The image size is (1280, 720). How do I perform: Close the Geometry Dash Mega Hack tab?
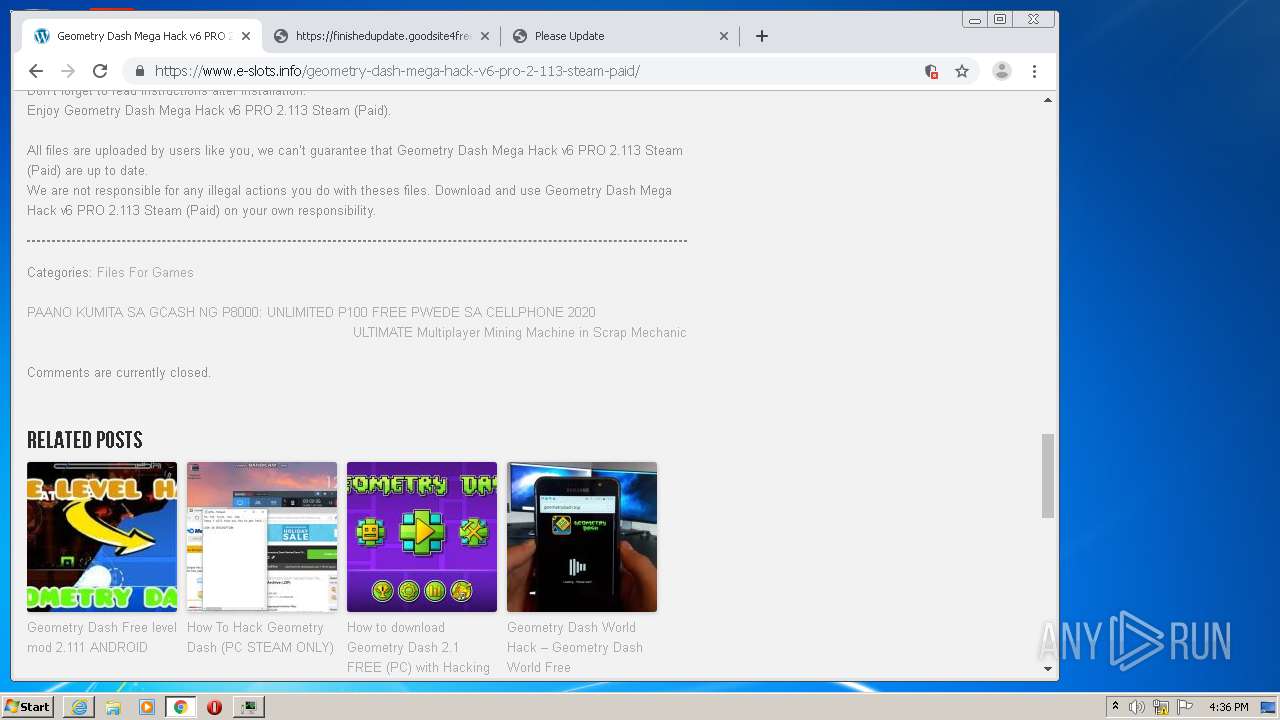tap(246, 36)
